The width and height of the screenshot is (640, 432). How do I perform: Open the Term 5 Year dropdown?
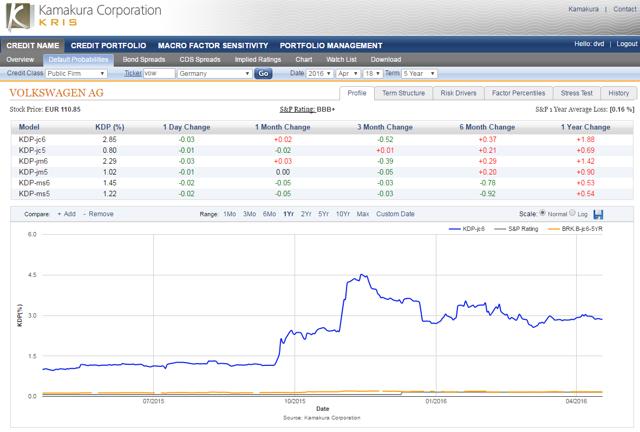click(419, 73)
